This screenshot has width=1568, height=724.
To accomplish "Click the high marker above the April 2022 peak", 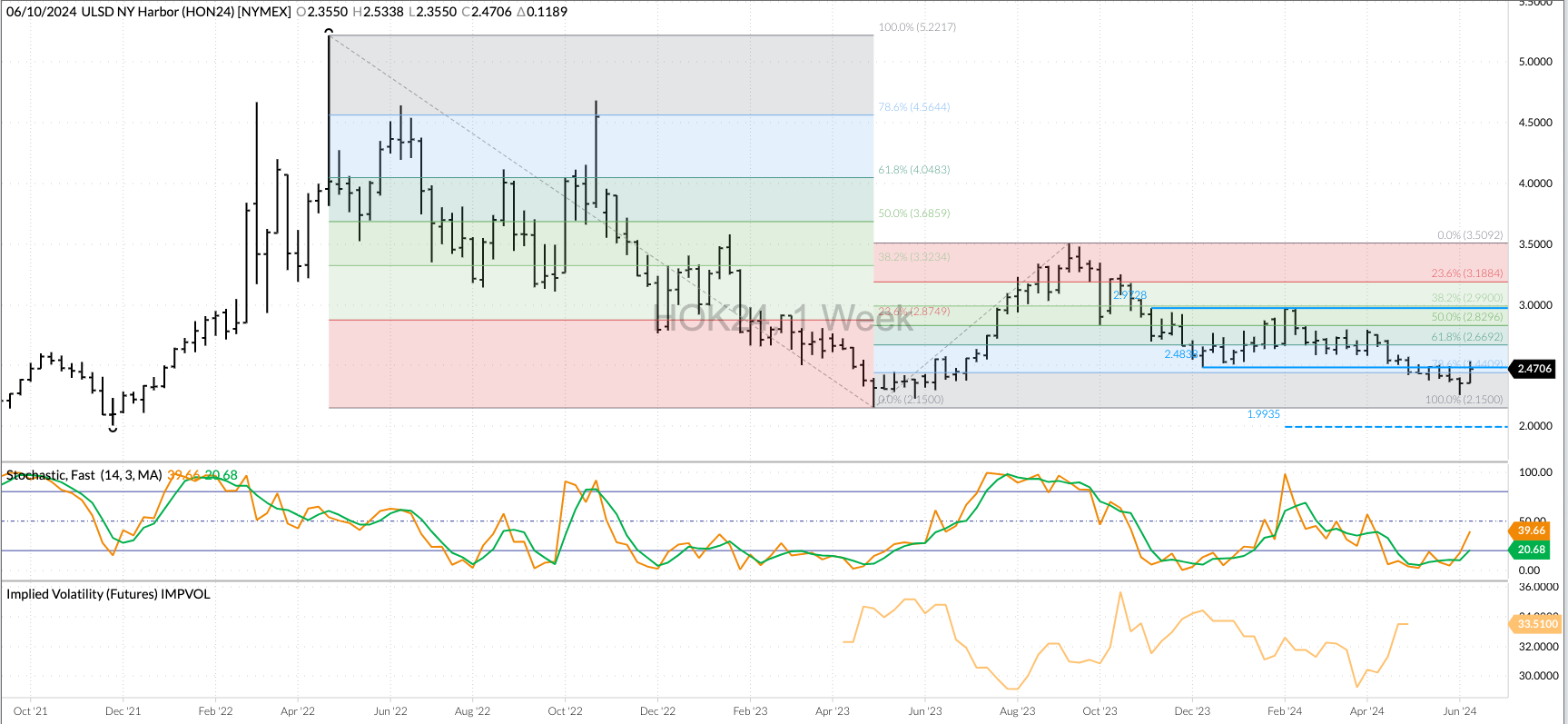I will coord(329,31).
